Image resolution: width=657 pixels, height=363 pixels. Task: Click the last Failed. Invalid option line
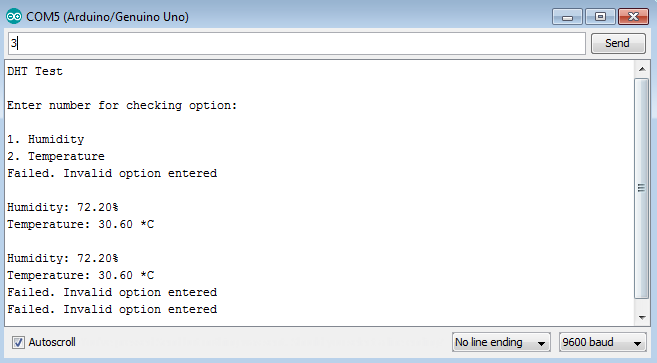(112, 309)
